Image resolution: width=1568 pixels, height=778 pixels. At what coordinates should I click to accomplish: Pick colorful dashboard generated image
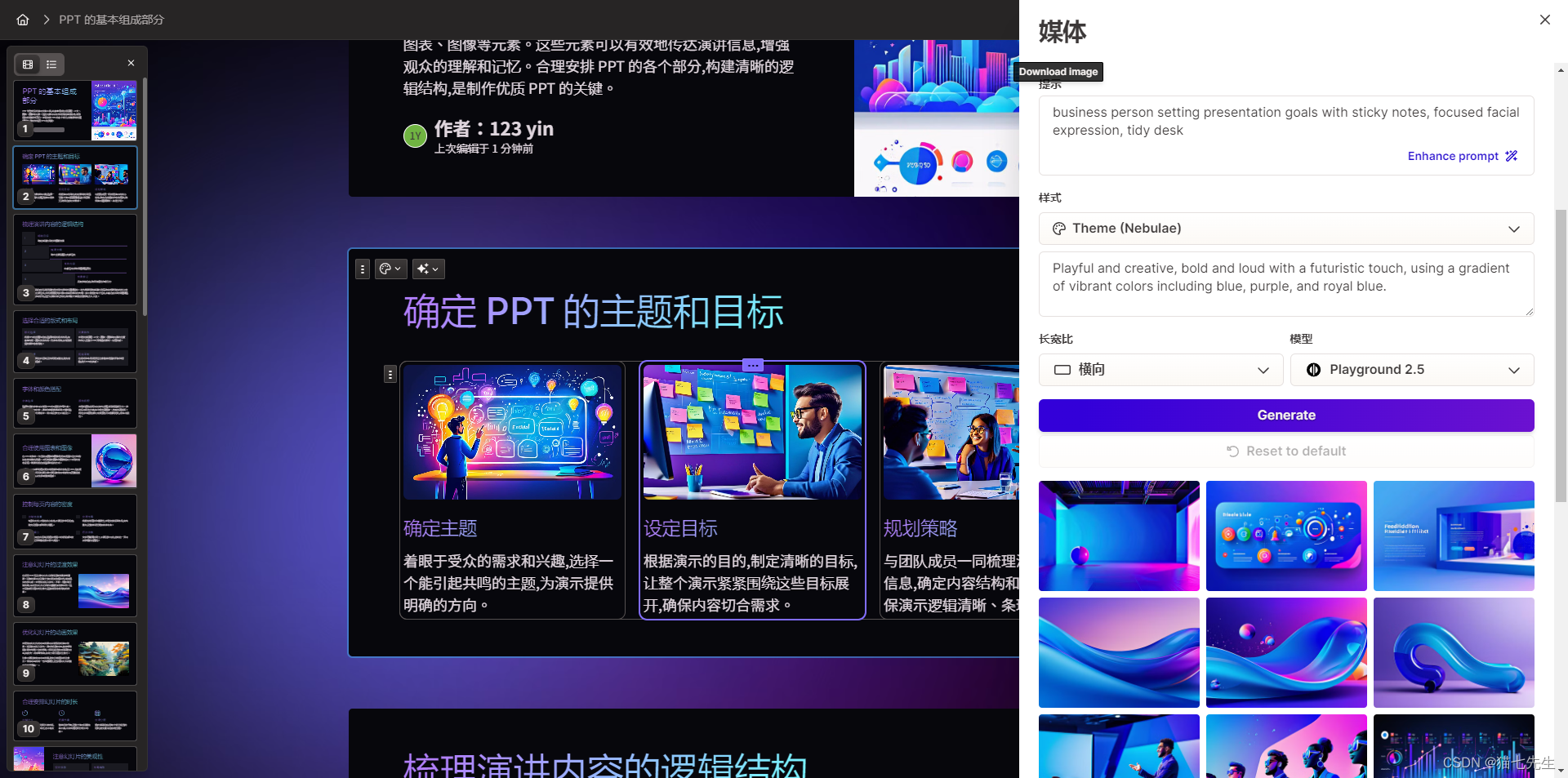click(1286, 536)
